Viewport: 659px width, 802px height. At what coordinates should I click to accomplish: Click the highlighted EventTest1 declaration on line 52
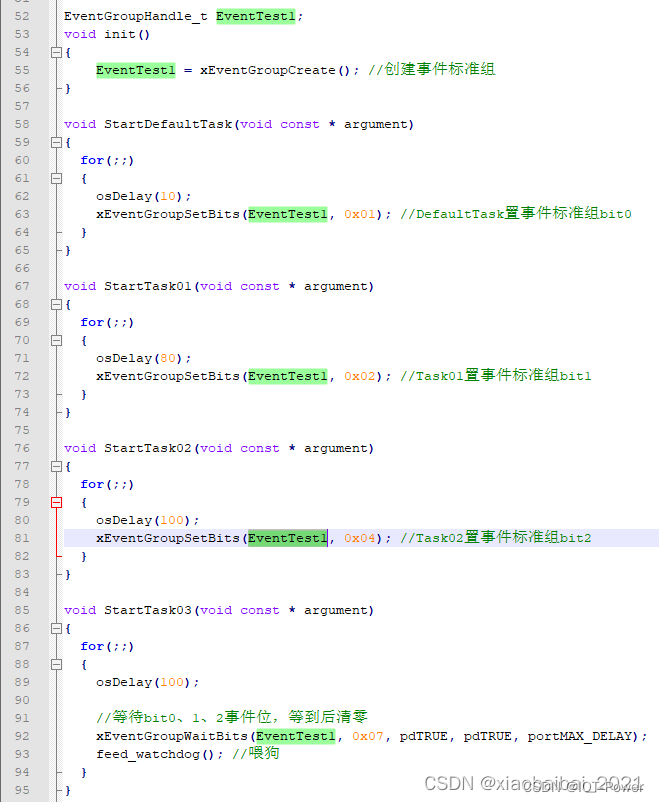click(x=255, y=16)
